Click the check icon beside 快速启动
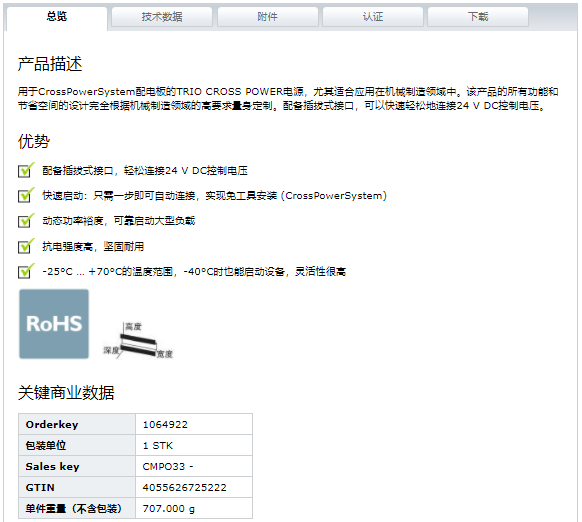The height and width of the screenshot is (522, 582). (26, 195)
